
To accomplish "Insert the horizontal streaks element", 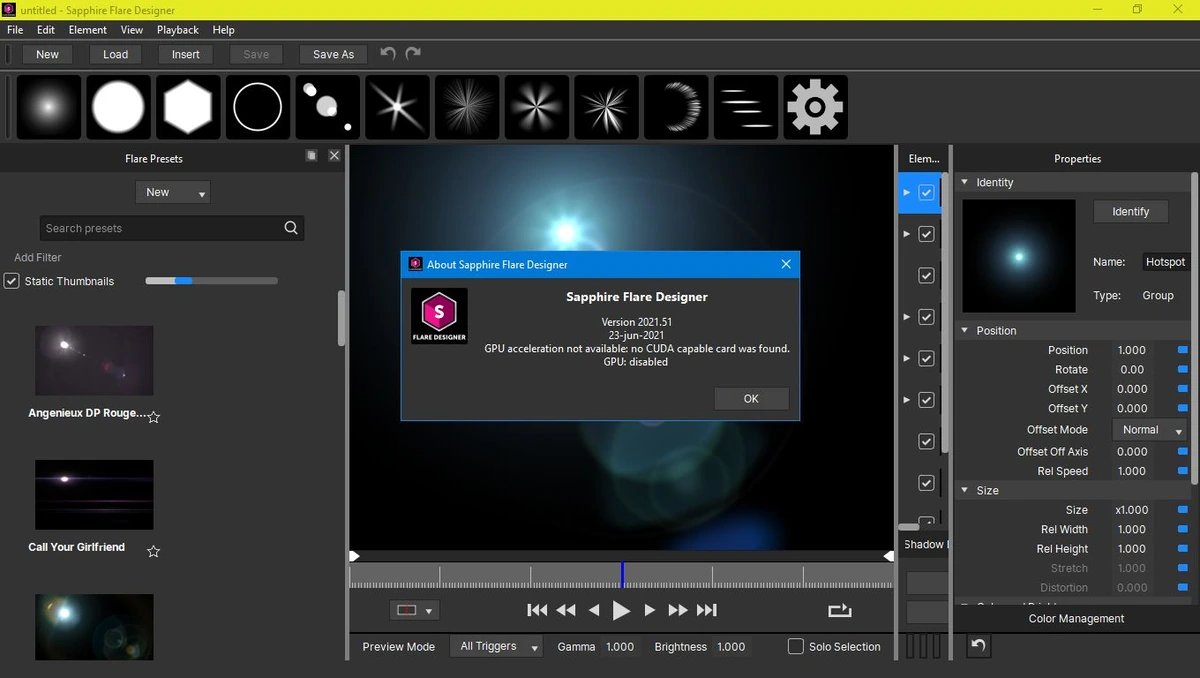I will click(x=746, y=107).
